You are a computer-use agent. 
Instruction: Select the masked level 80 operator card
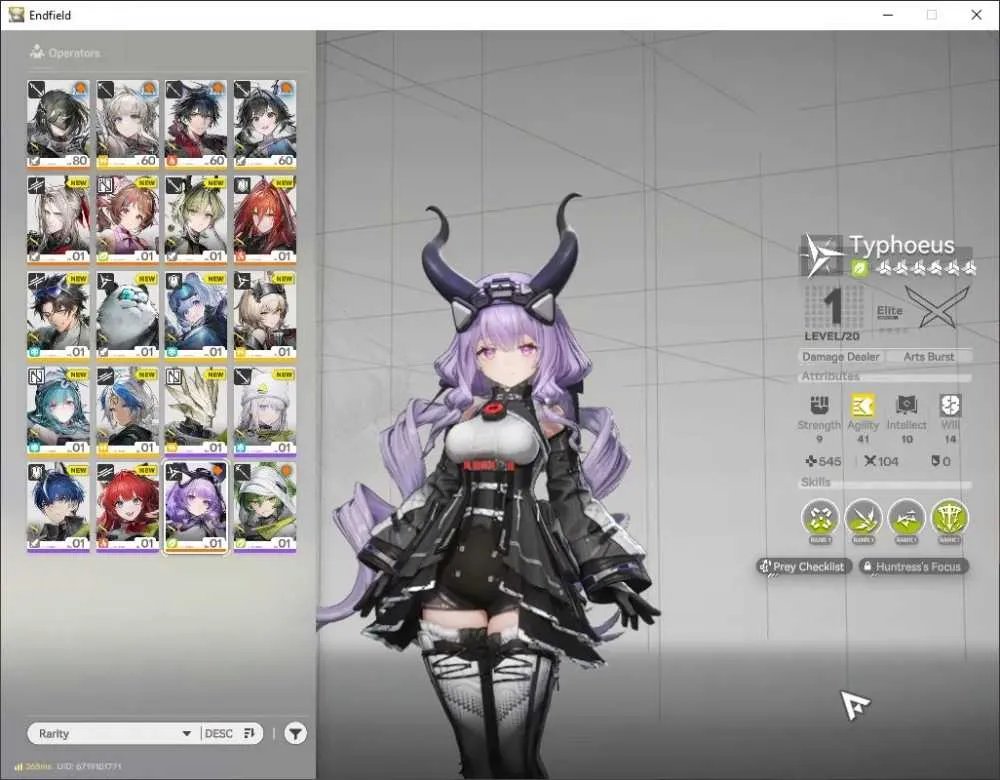coord(58,124)
